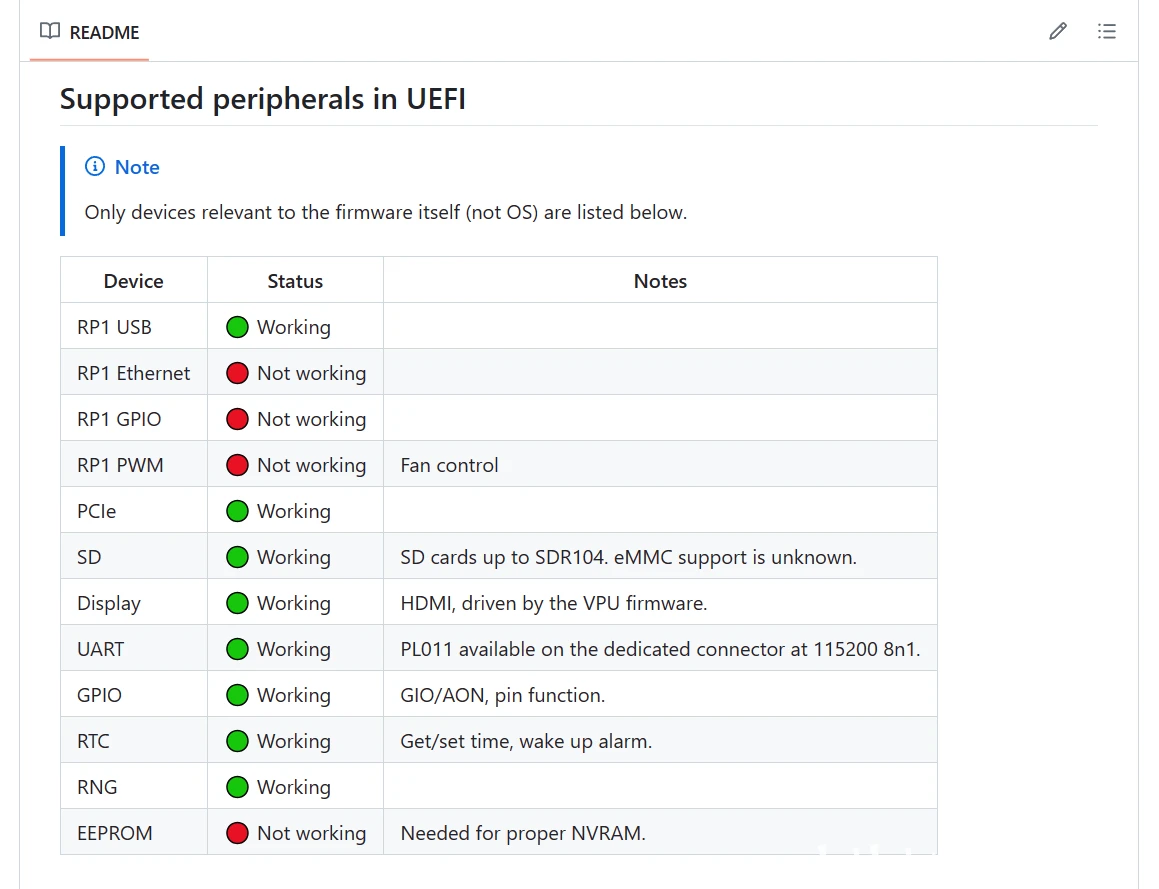Click "Working" text in the RTC row
Screen dimensions: 1159x889
pyautogui.click(x=293, y=741)
